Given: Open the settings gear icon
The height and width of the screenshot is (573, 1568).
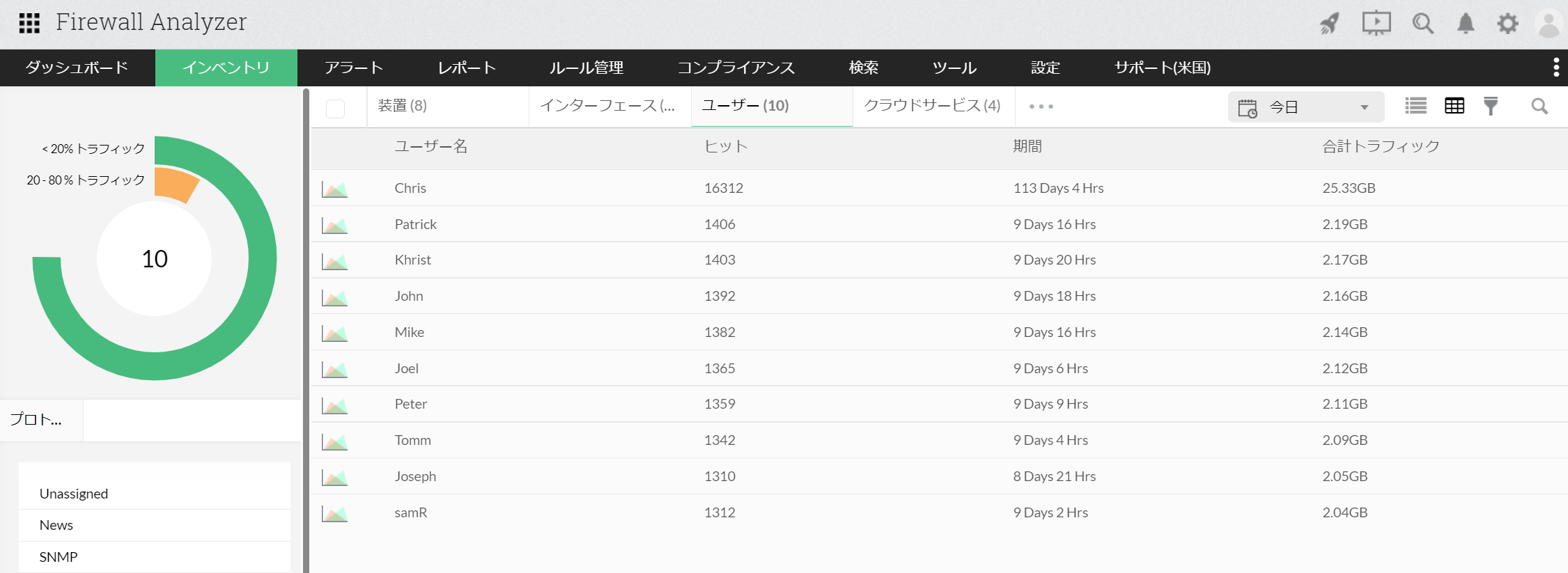Looking at the screenshot, I should click(x=1507, y=24).
